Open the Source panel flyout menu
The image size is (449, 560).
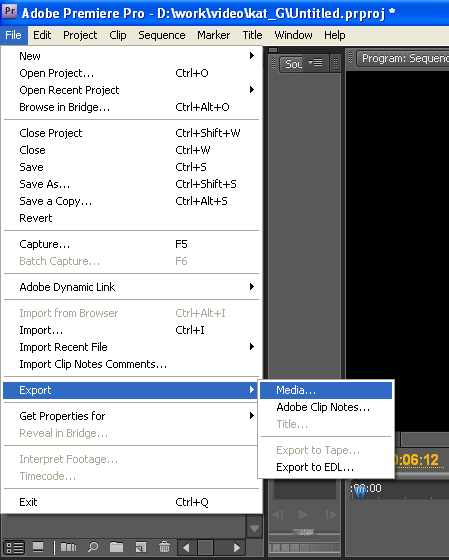click(315, 63)
